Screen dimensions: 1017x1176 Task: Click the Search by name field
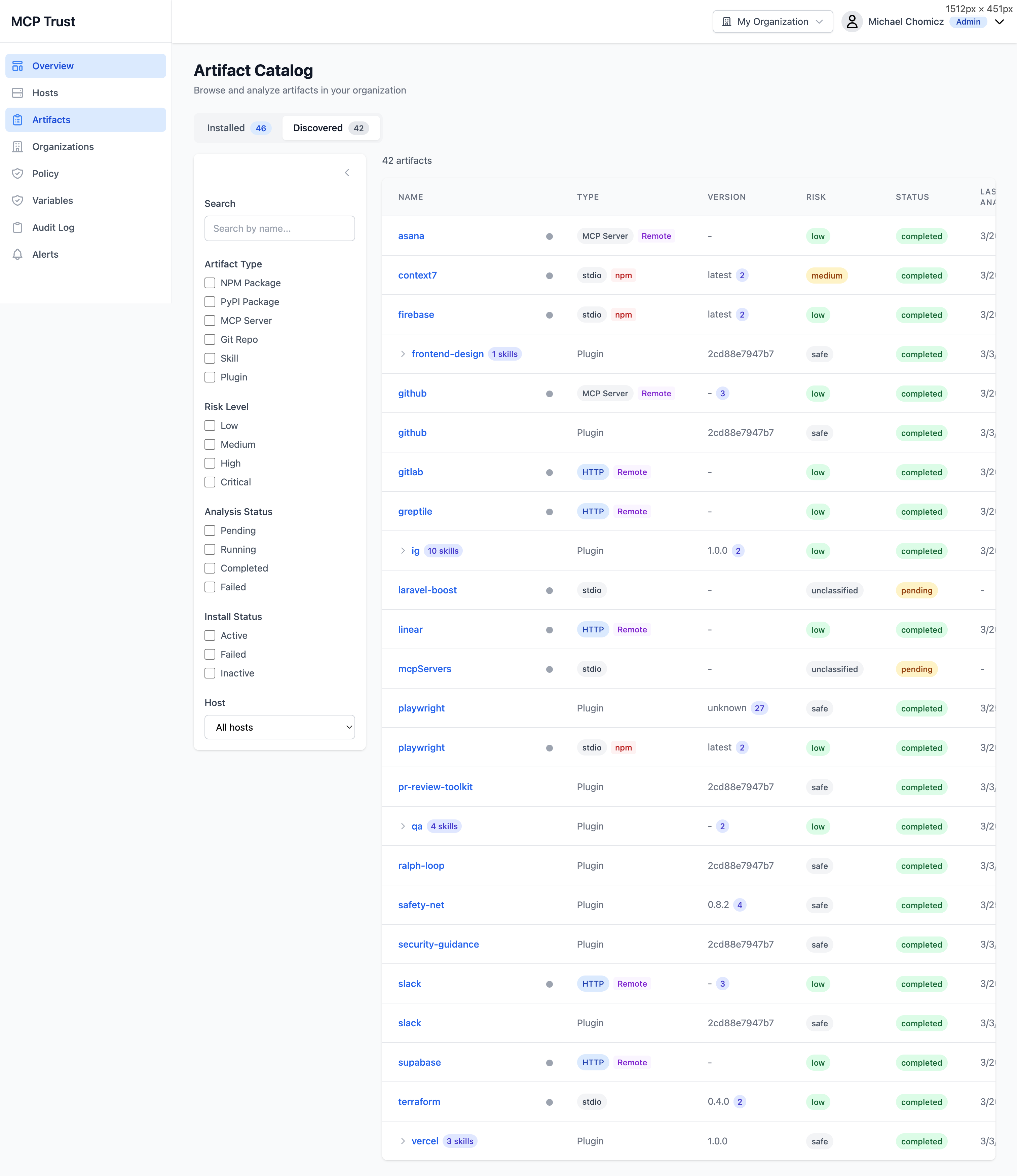(279, 228)
